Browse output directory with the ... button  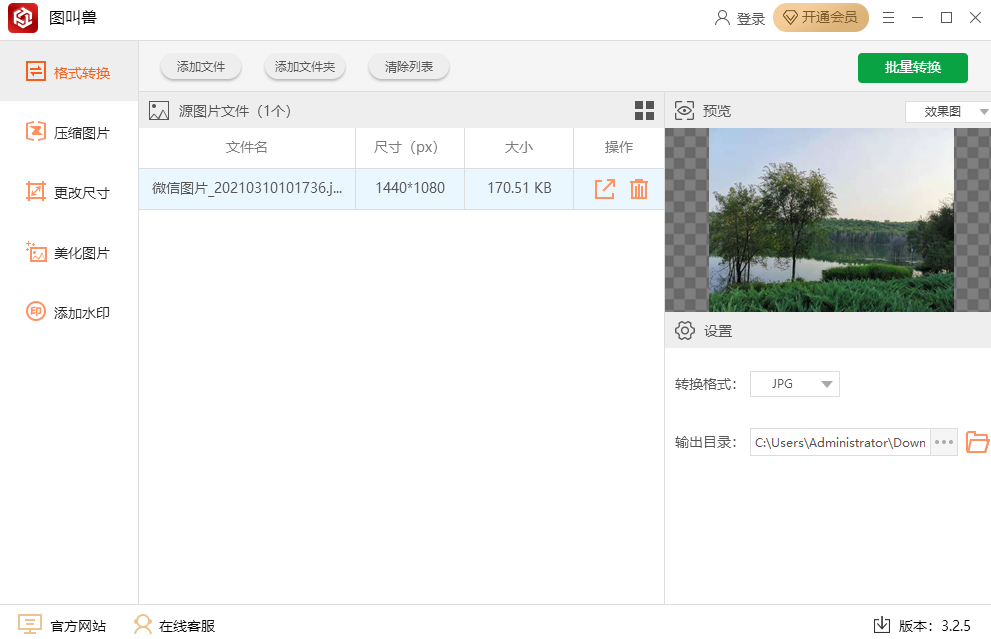point(944,441)
